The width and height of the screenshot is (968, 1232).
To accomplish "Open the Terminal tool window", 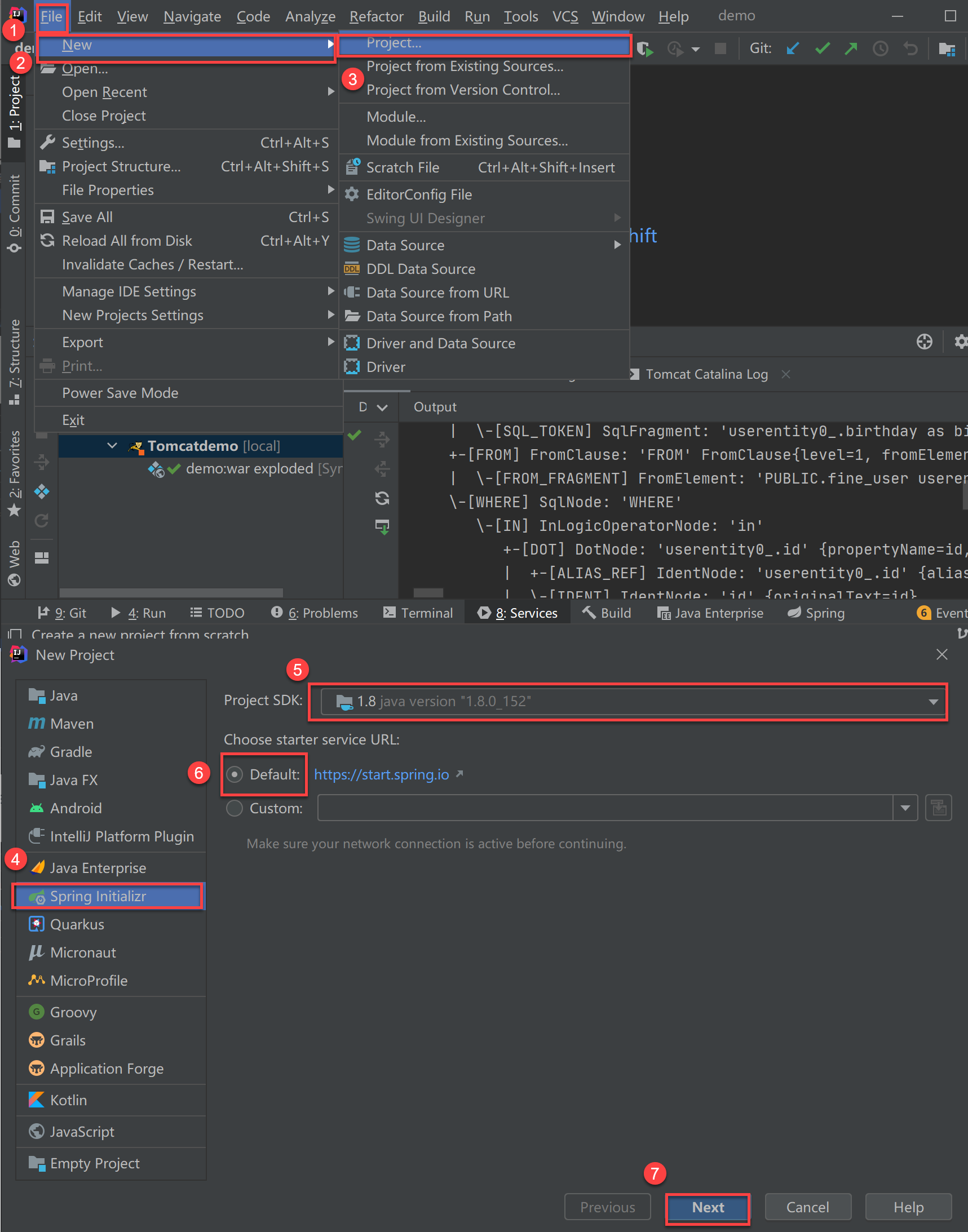I will [418, 613].
